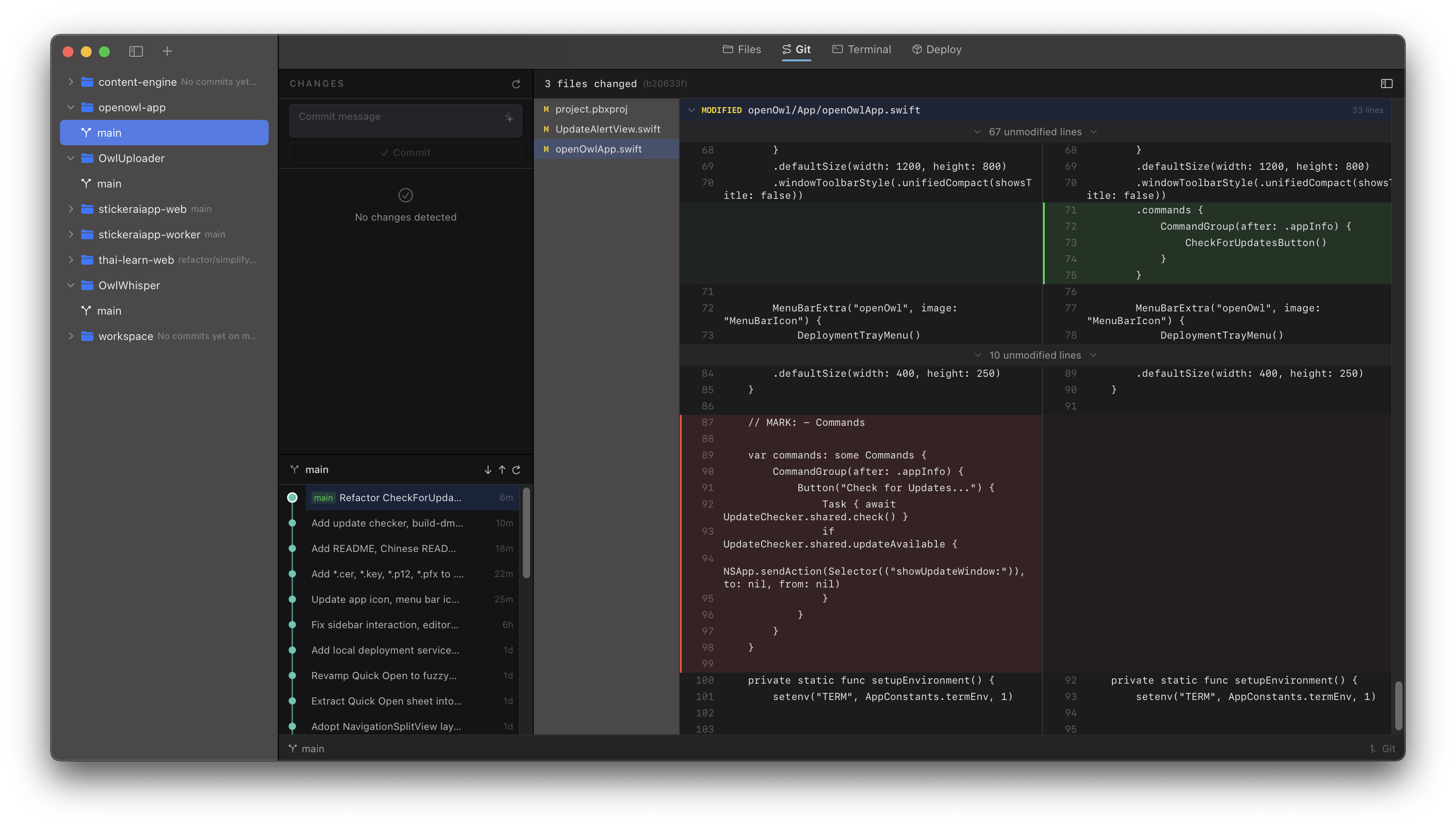Toggle the sidebar visibility icon
Image resolution: width=1456 pixels, height=828 pixels.
136,51
